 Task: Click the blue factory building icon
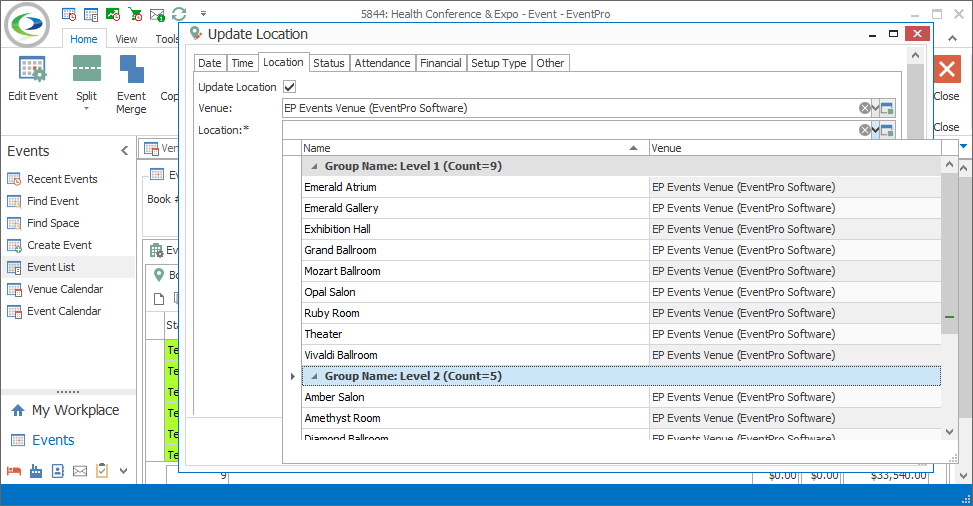click(x=36, y=471)
